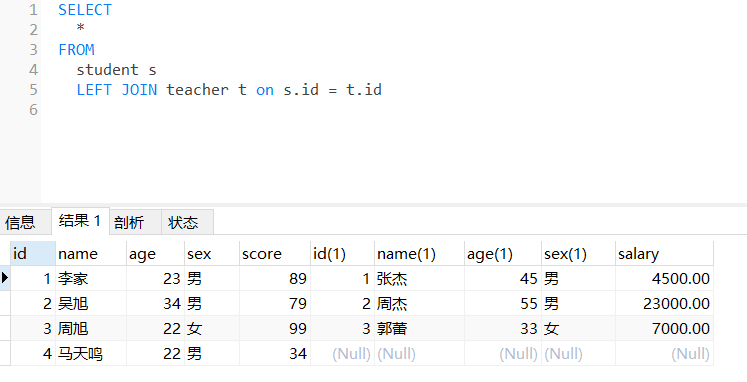Select score cell 34
Screen dimensions: 747x382
(275, 353)
